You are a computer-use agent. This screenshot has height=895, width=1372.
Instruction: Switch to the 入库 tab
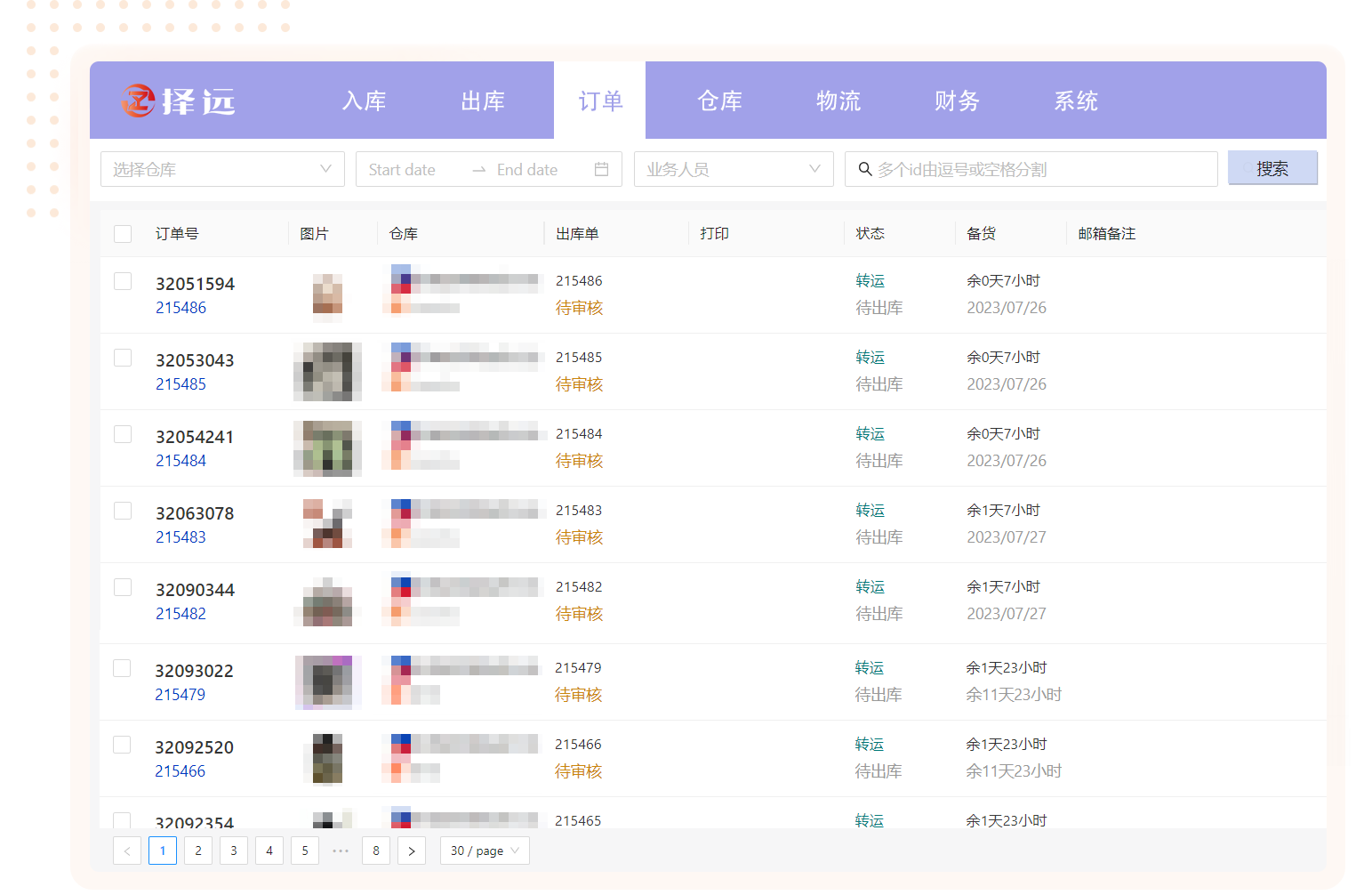(364, 101)
